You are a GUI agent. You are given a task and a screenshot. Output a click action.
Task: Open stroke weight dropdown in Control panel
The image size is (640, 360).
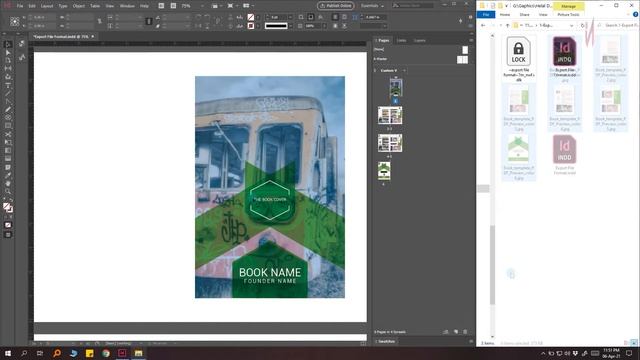pos(290,17)
